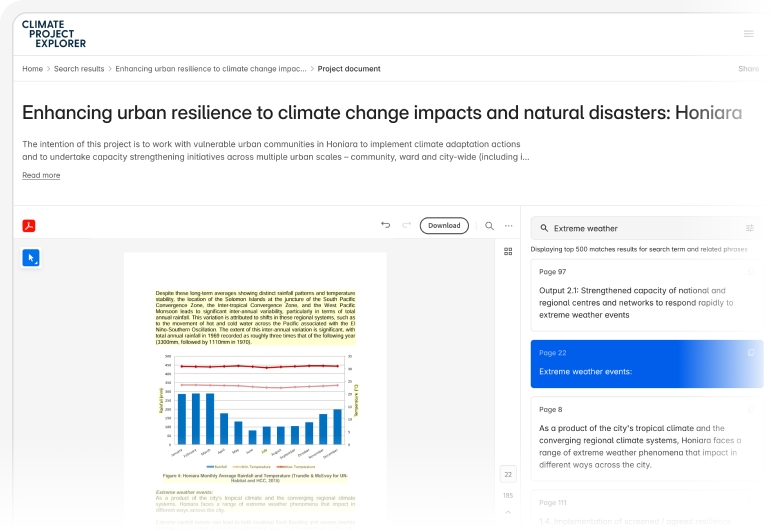Click the undo arrow in the toolbar

tap(386, 226)
